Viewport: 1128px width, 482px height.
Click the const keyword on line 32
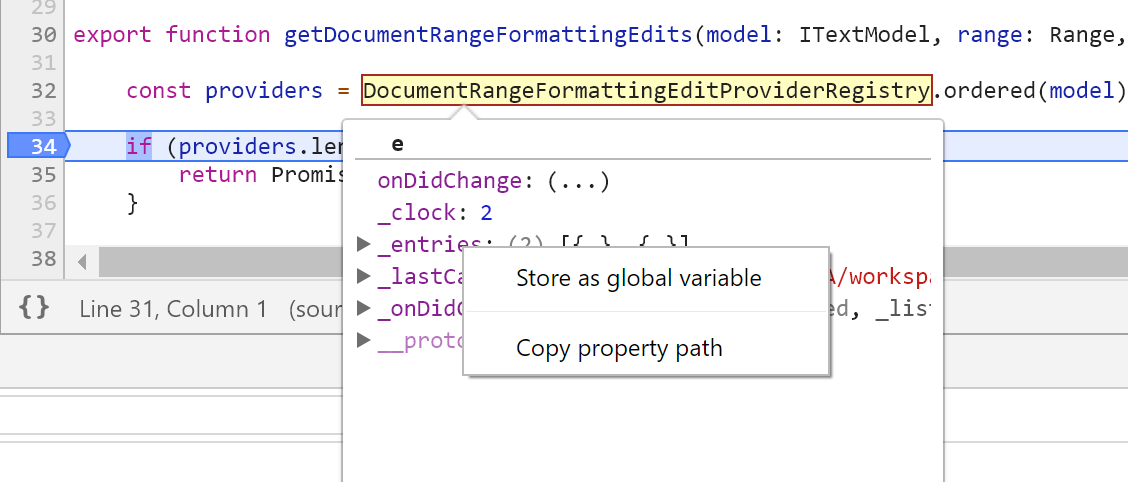[x=159, y=91]
